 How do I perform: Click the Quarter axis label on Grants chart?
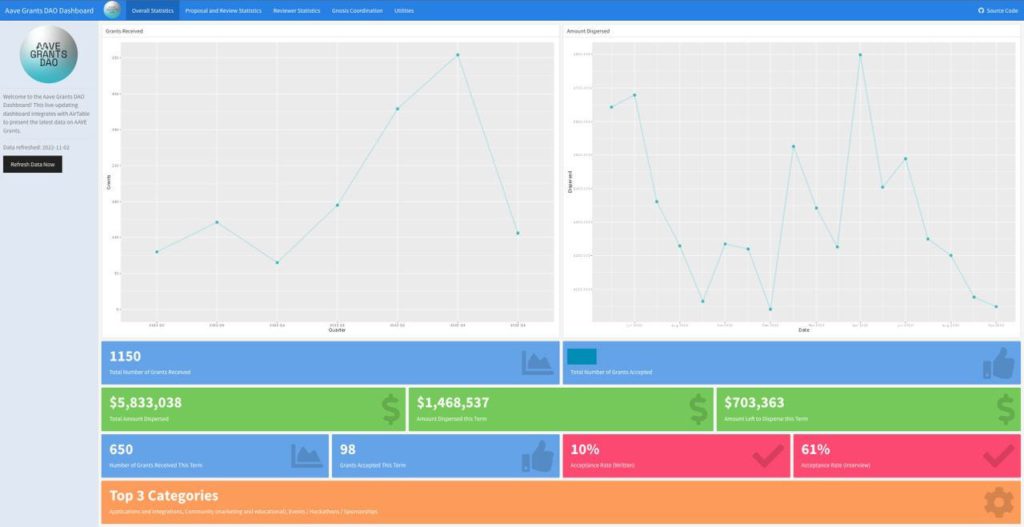coord(337,330)
